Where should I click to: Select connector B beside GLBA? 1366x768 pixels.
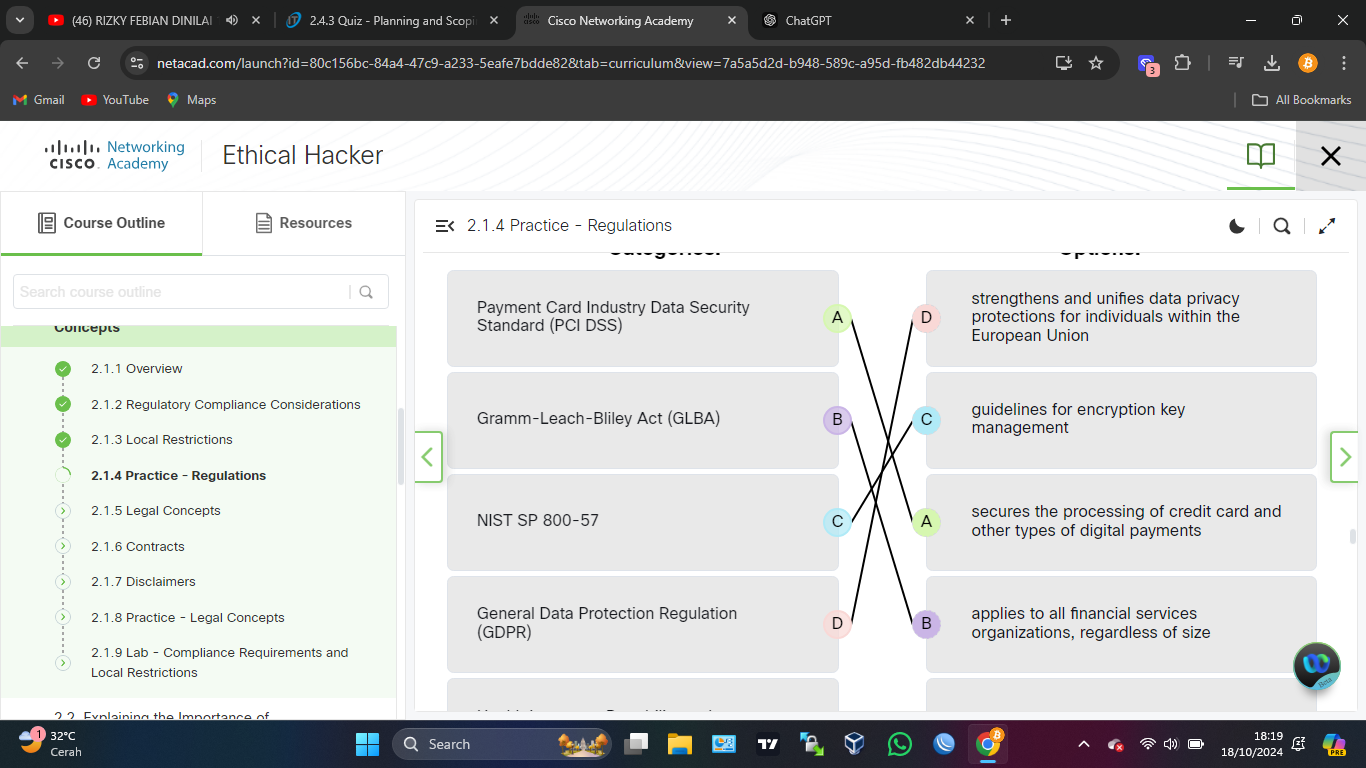(837, 419)
